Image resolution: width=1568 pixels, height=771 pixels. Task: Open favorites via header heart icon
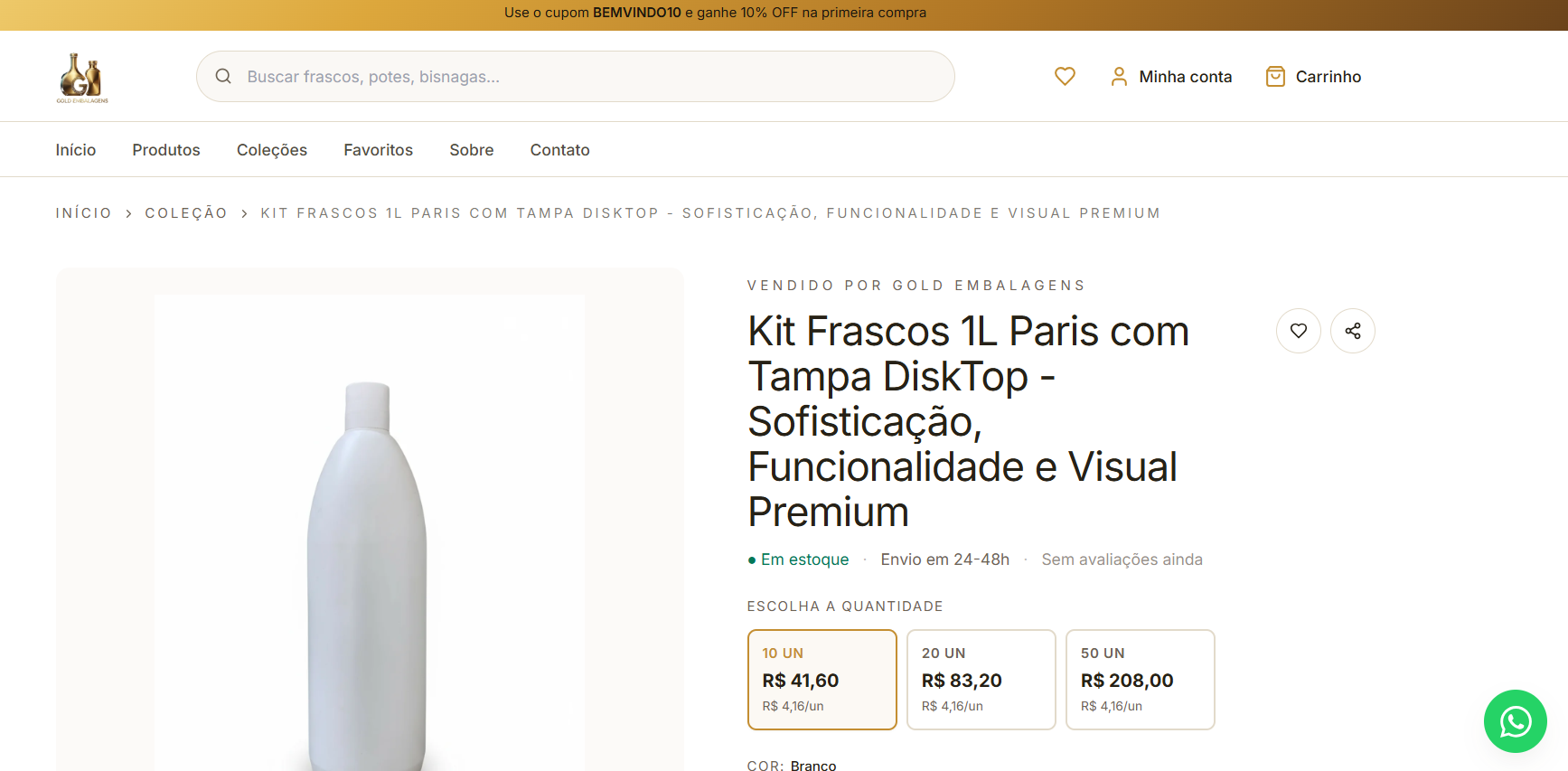[x=1065, y=77]
